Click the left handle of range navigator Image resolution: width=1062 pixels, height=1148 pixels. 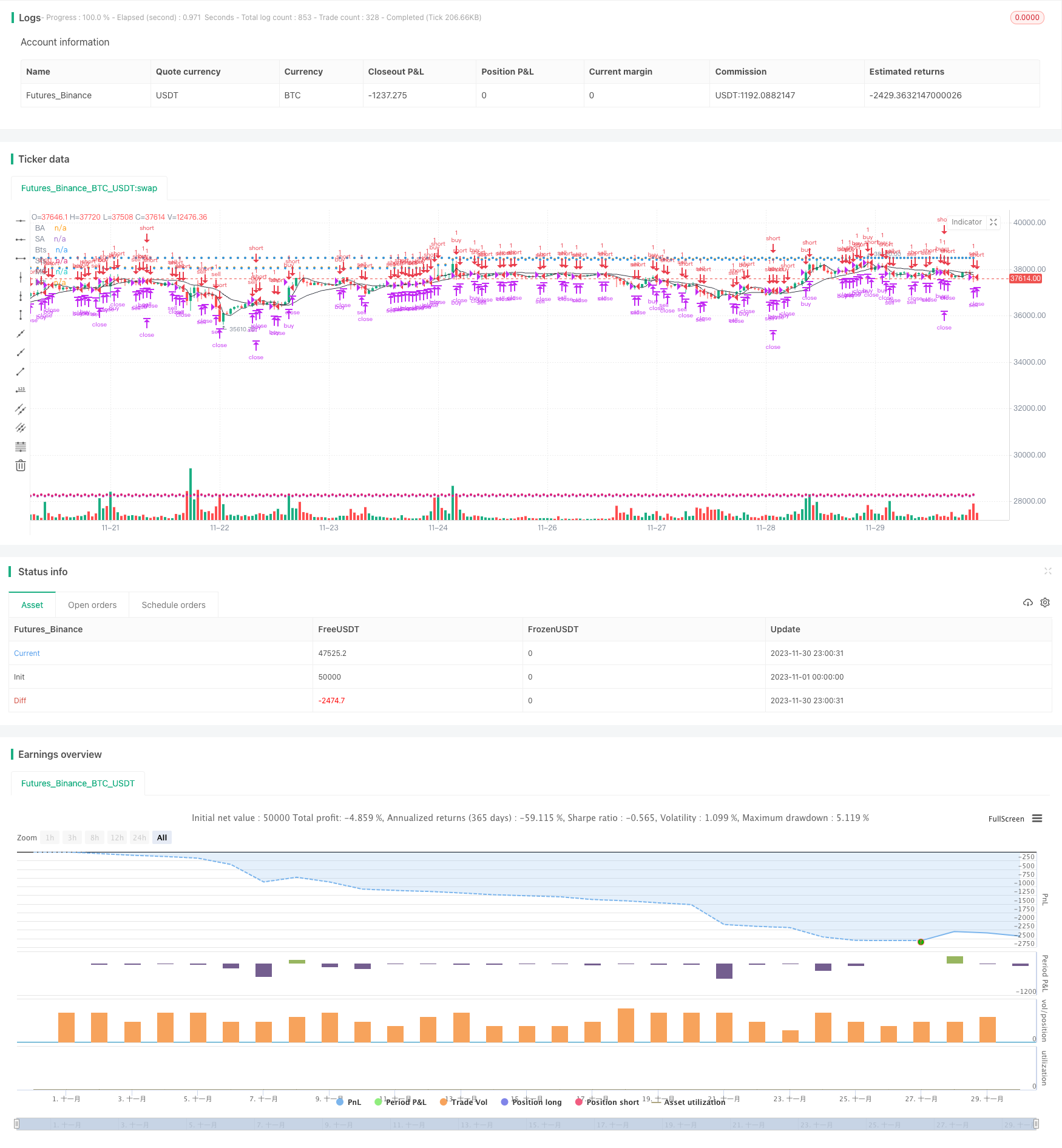17,1124
